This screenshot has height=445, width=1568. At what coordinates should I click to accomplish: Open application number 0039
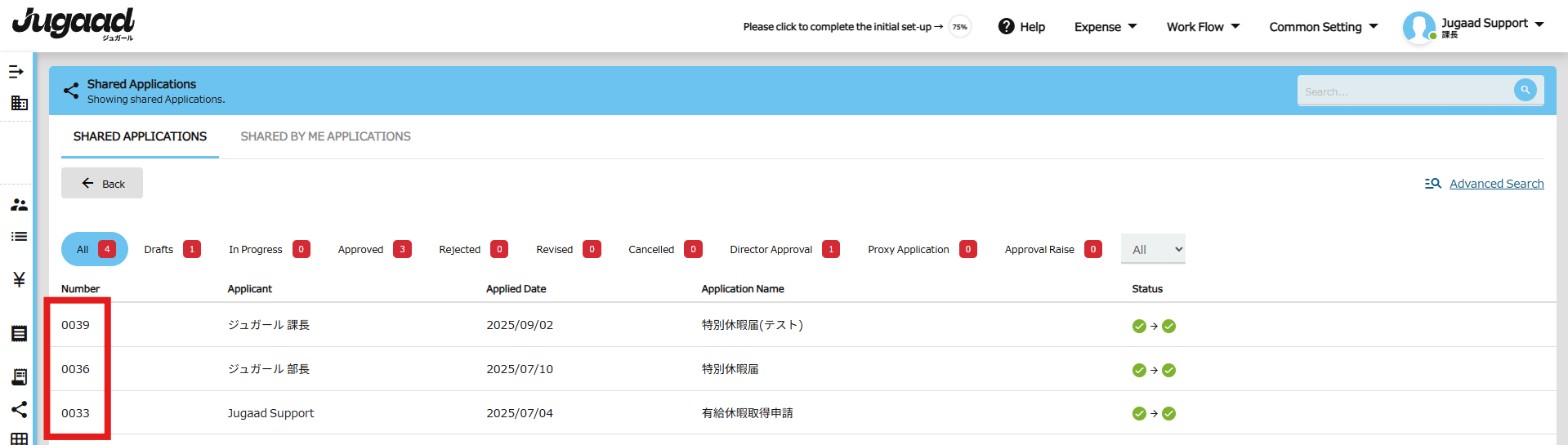coord(75,325)
